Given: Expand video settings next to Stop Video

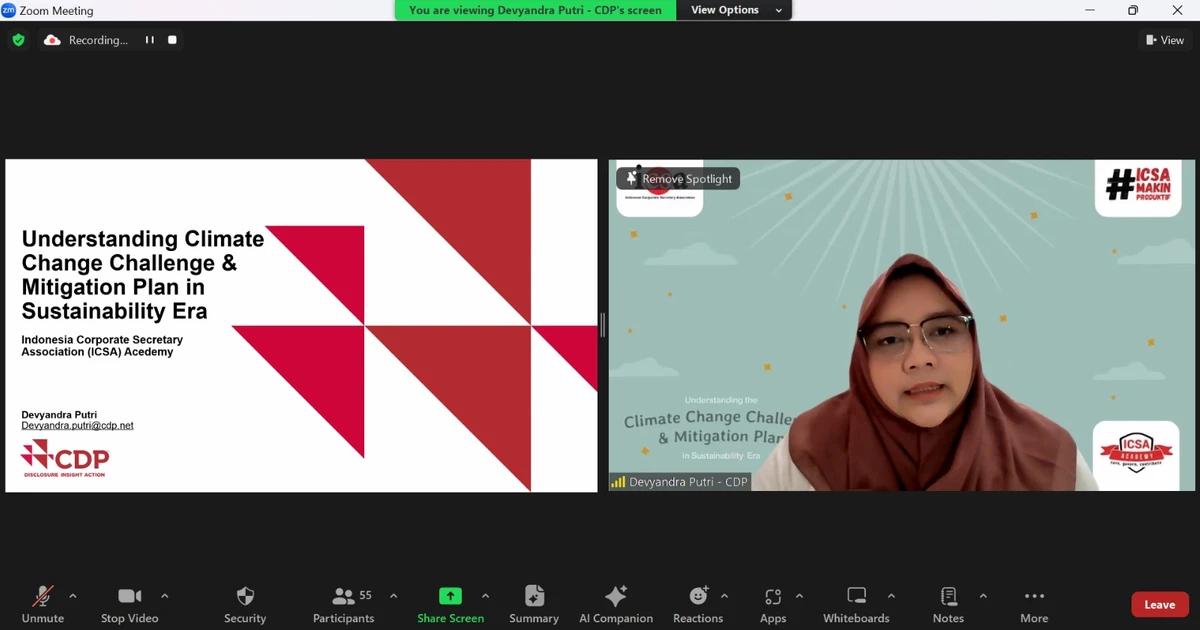Looking at the screenshot, I should point(164,597).
